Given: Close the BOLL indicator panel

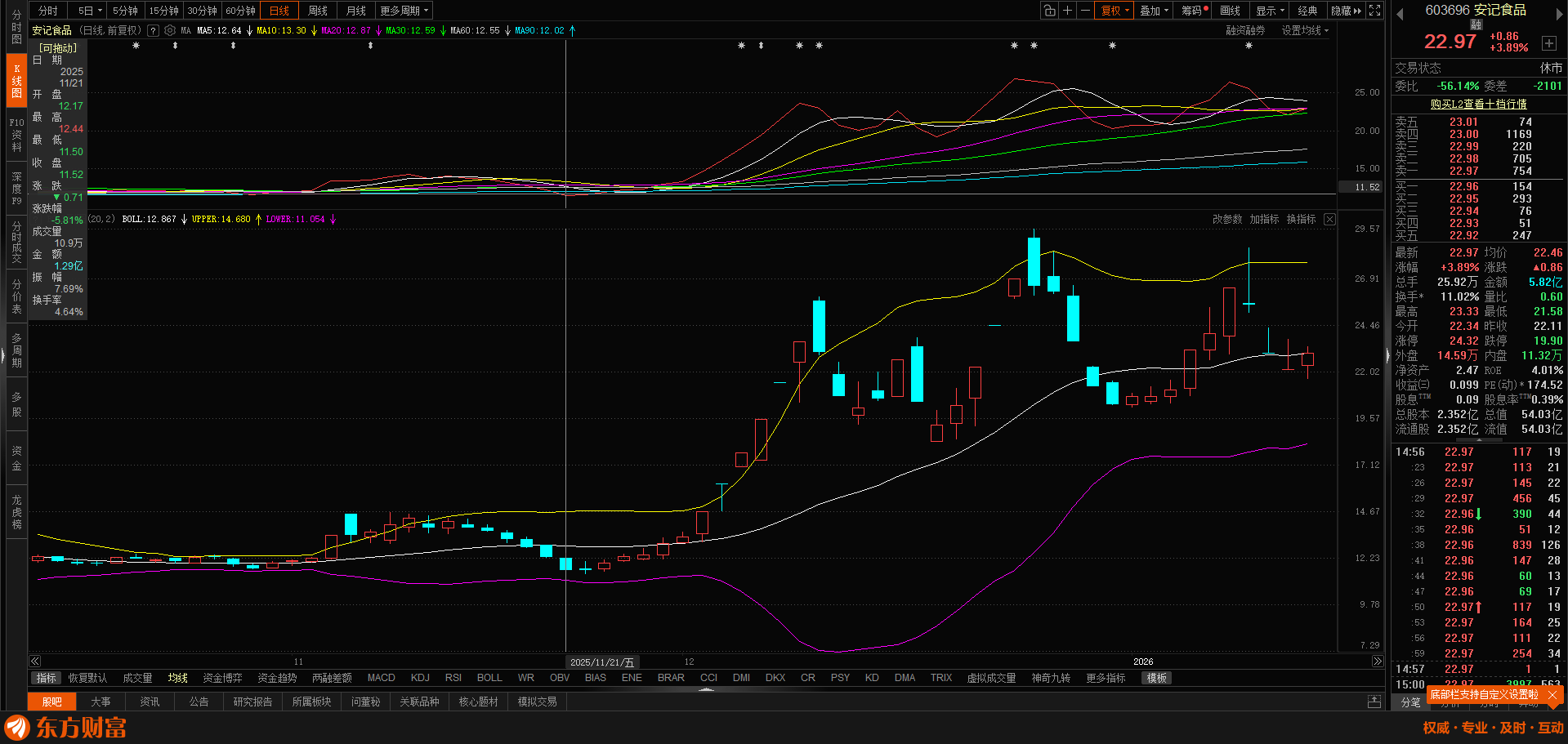Looking at the screenshot, I should coord(1329,219).
